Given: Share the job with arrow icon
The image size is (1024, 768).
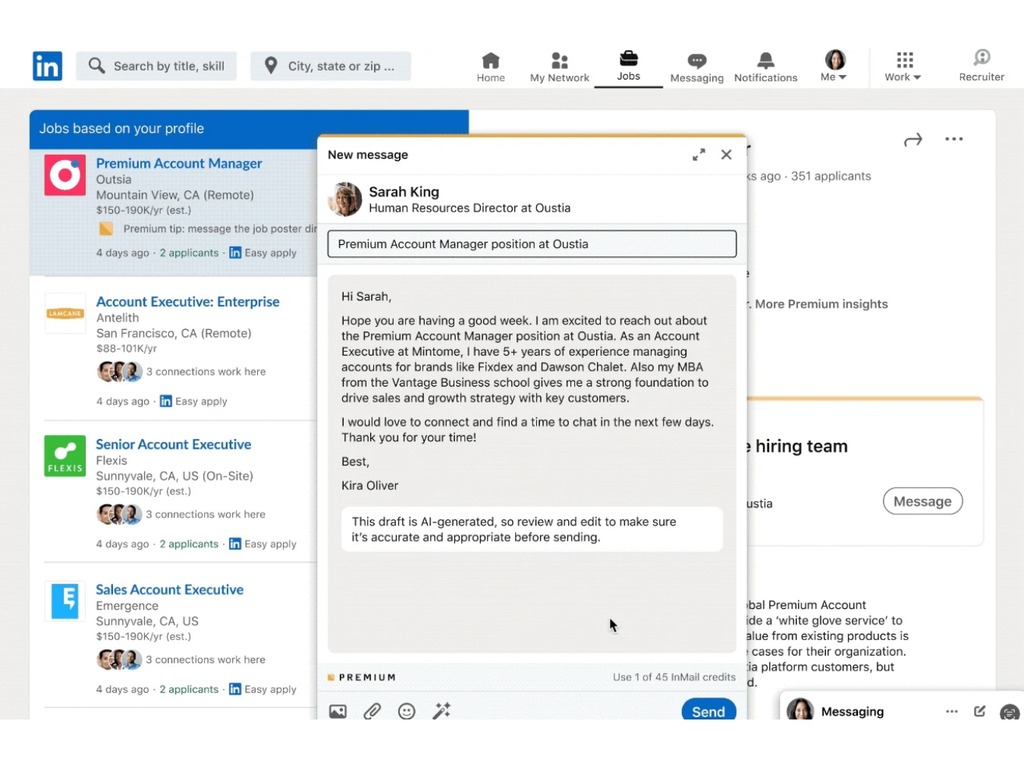Looking at the screenshot, I should coord(913,140).
